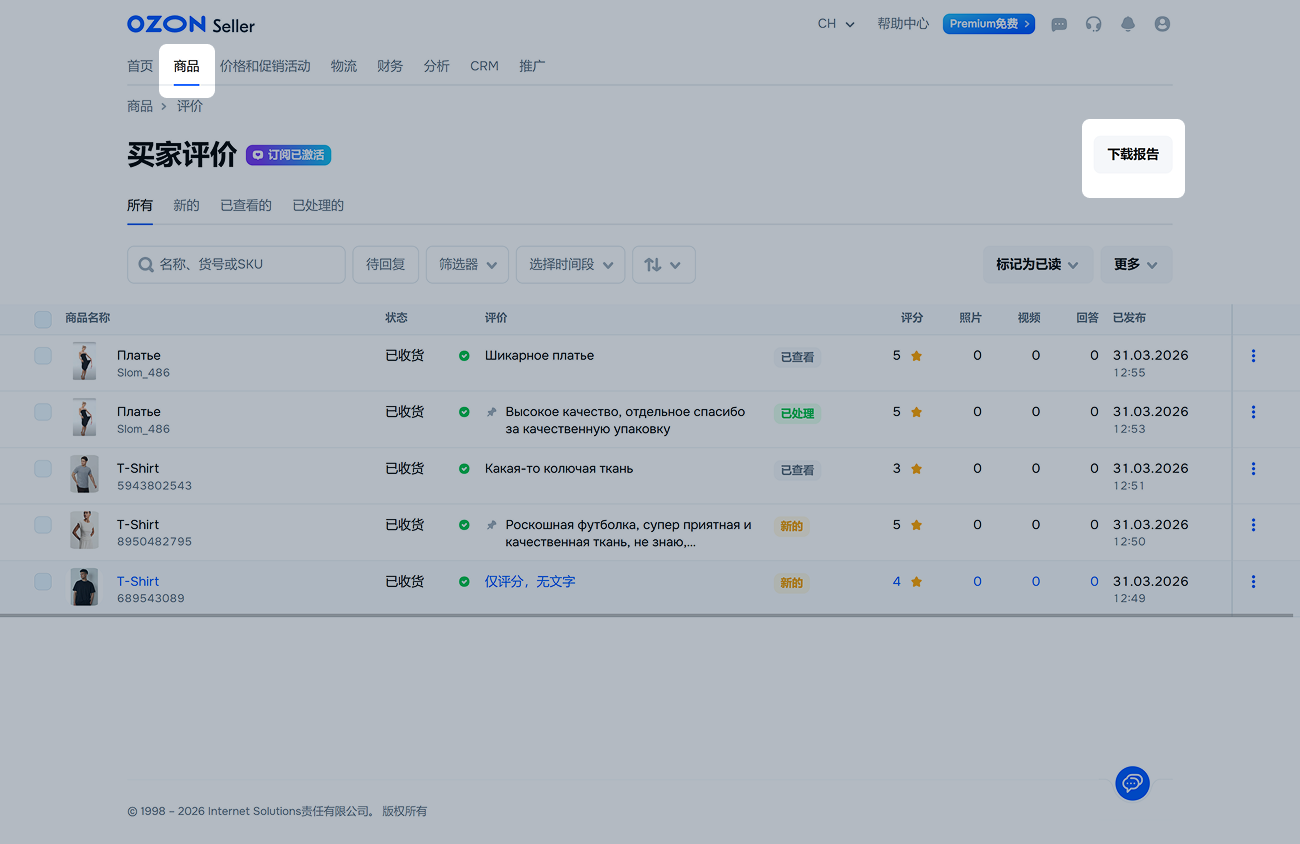The width and height of the screenshot is (1300, 844).
Task: Select checkbox for first Платье row
Action: pos(43,355)
